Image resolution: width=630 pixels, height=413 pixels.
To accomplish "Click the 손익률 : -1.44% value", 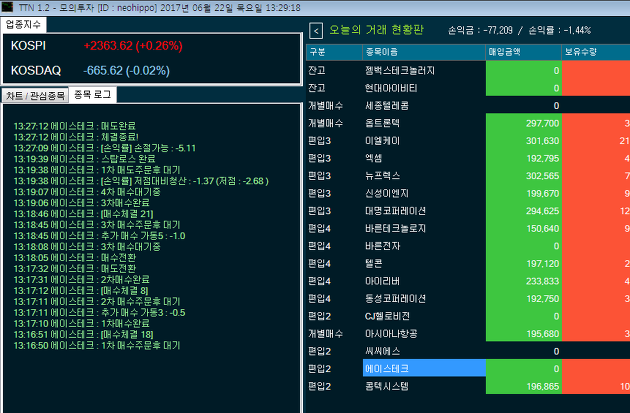I will [x=560, y=31].
